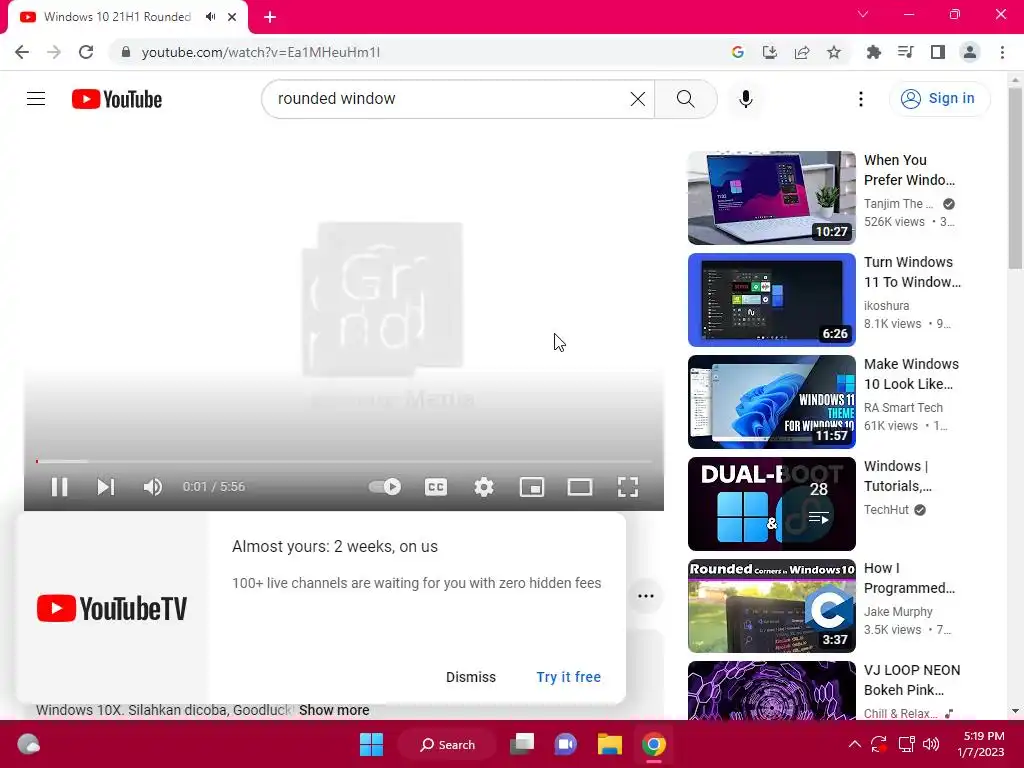Close the Windows 10 21H1 tab
Screen dimensions: 1024x768
[x=232, y=17]
